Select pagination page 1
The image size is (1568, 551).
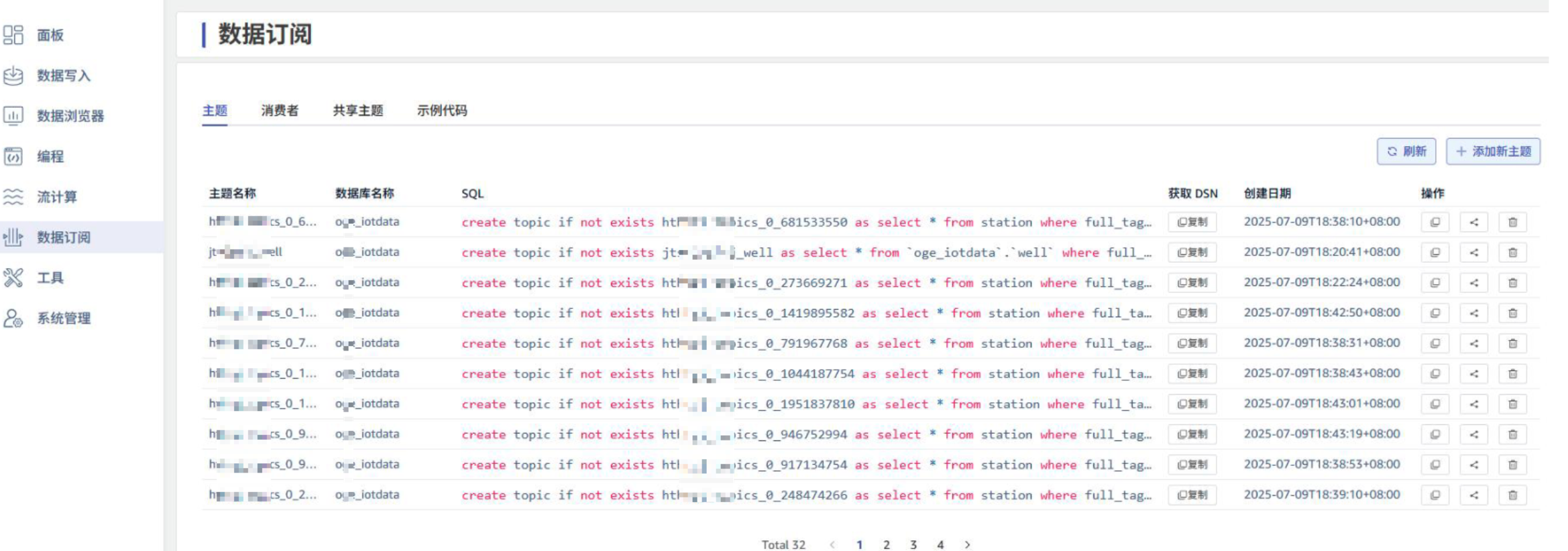click(x=859, y=544)
